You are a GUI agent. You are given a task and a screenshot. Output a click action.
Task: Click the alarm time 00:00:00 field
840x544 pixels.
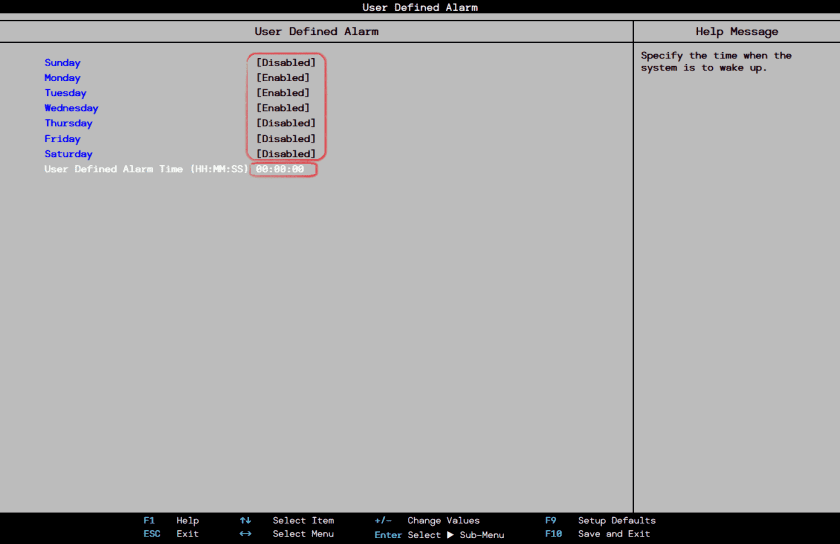click(x=281, y=170)
